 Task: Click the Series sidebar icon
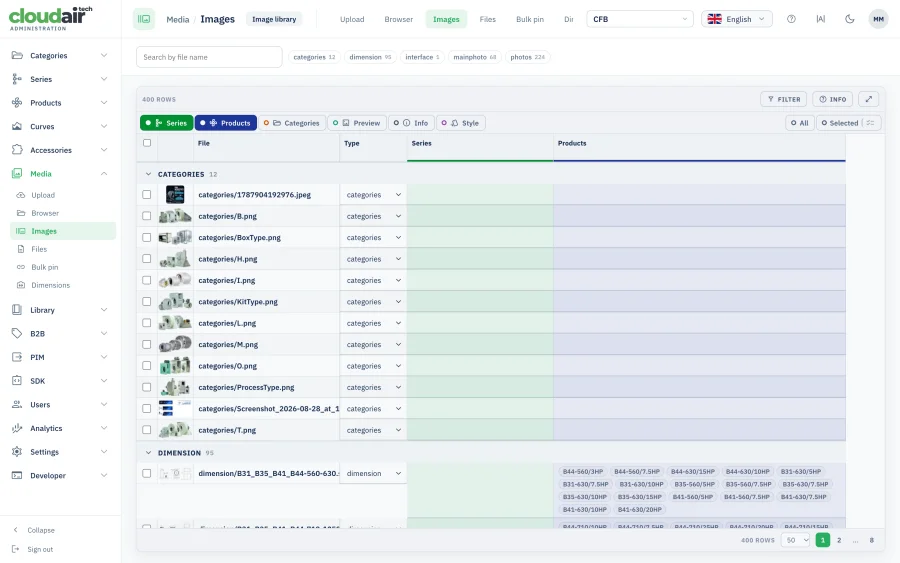click(17, 79)
